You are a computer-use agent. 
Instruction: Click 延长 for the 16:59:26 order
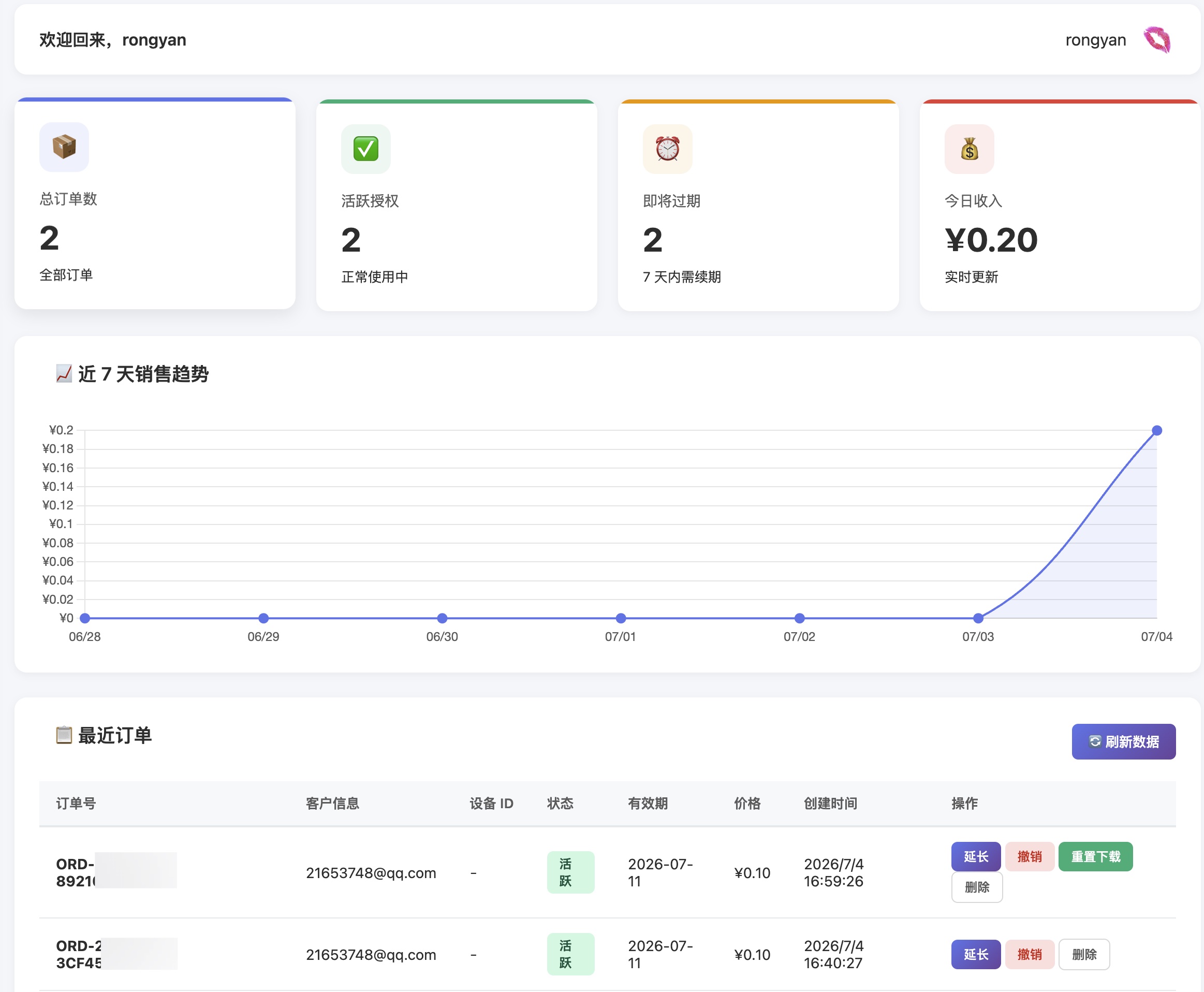point(976,856)
